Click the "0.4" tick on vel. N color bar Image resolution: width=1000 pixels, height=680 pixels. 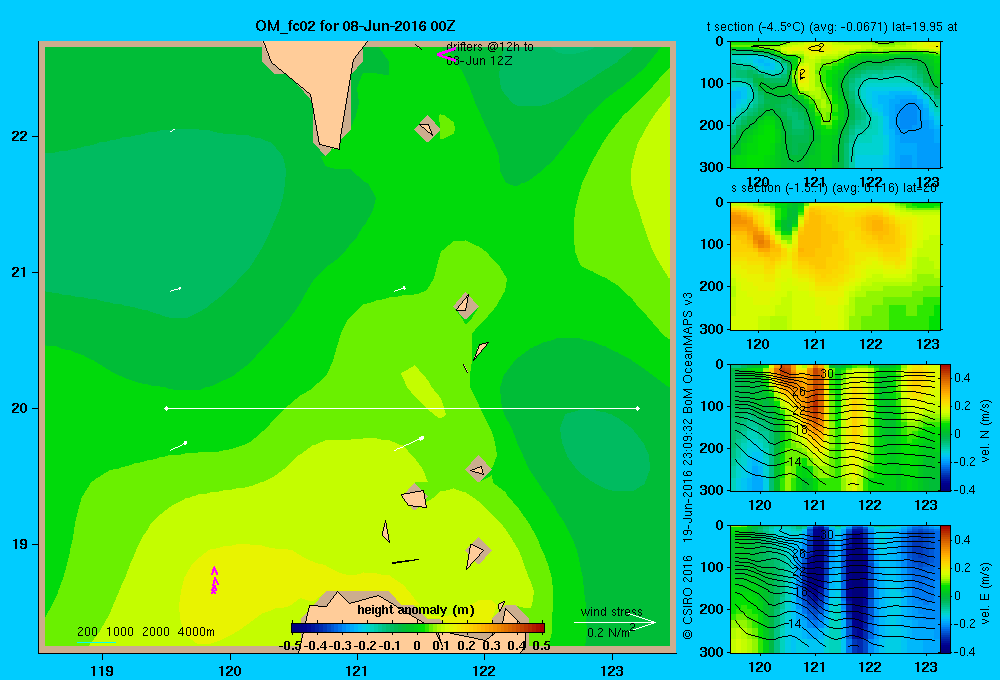[962, 378]
